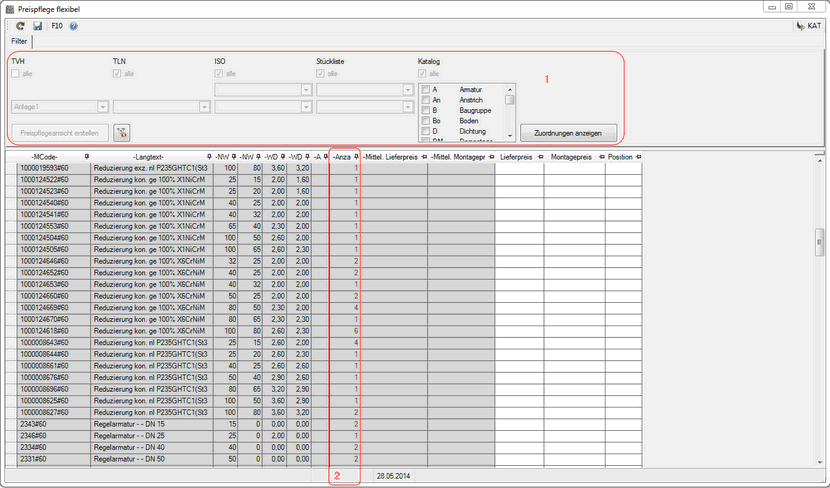The image size is (830, 488).
Task: Click the pin icon in the MCode column header
Action: [x=86, y=157]
